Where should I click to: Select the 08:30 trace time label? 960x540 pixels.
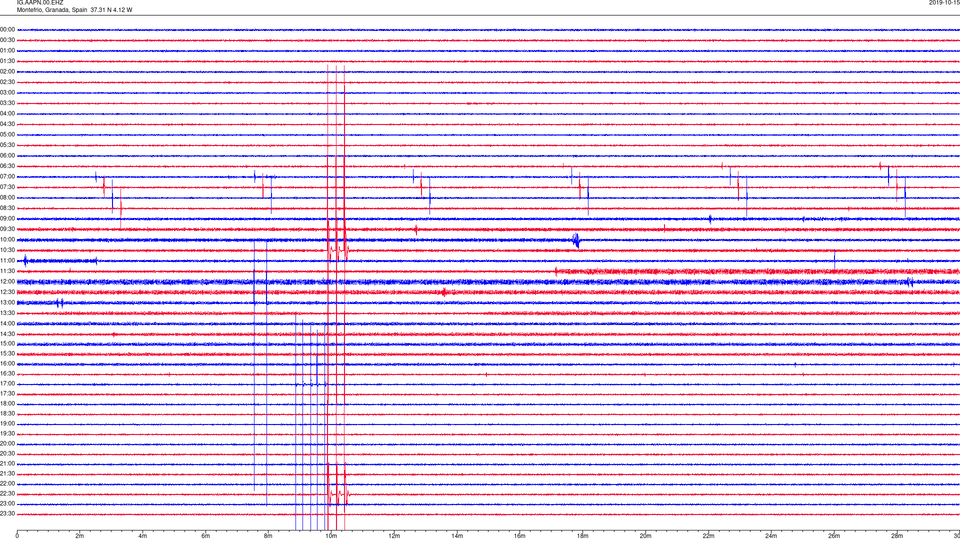[8, 208]
